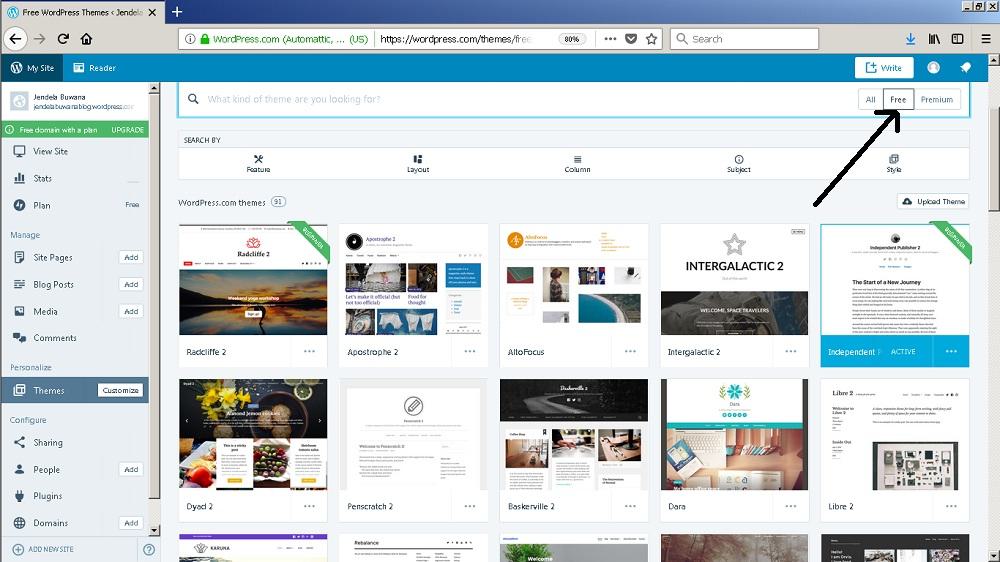Open a new browser tab
This screenshot has height=562, width=1000.
pos(177,11)
